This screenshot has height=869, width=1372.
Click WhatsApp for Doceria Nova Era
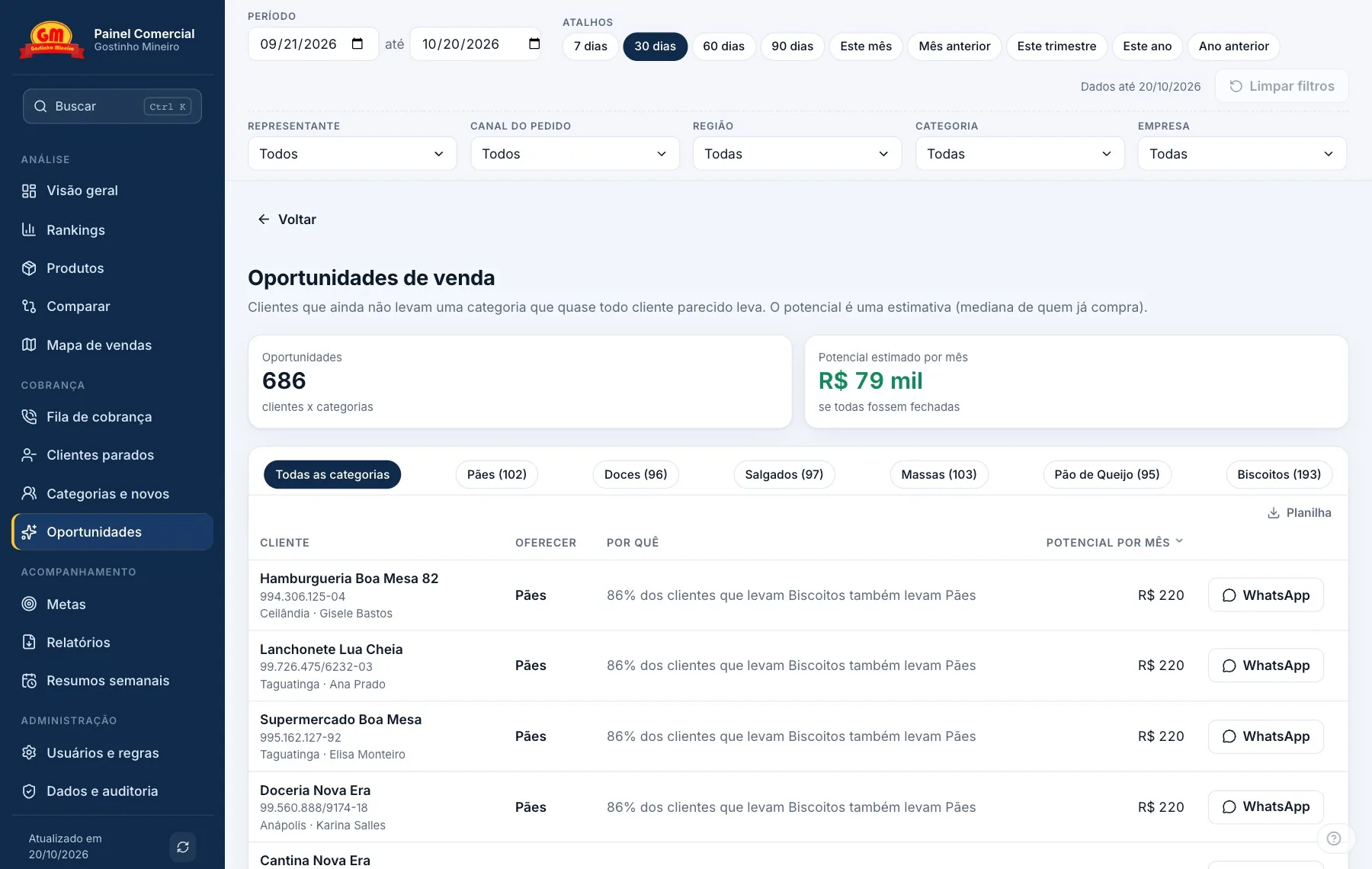coord(1266,807)
